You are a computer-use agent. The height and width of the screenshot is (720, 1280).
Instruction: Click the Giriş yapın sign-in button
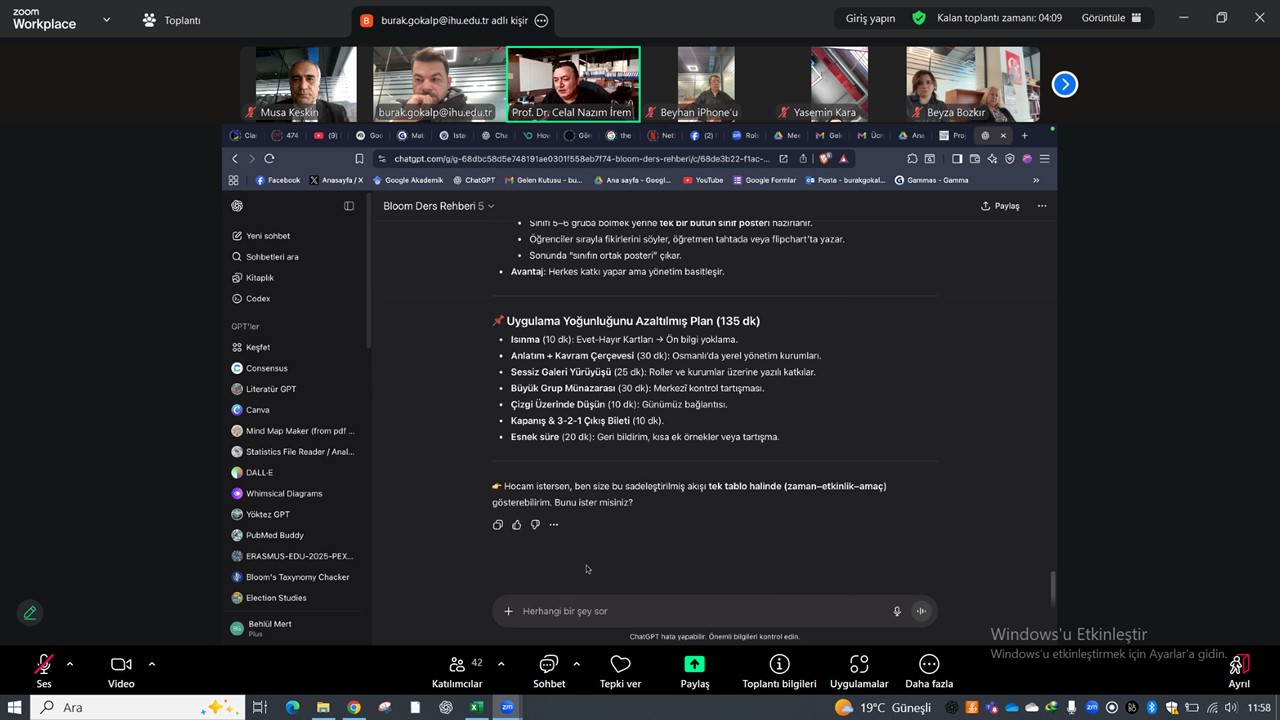coord(870,18)
